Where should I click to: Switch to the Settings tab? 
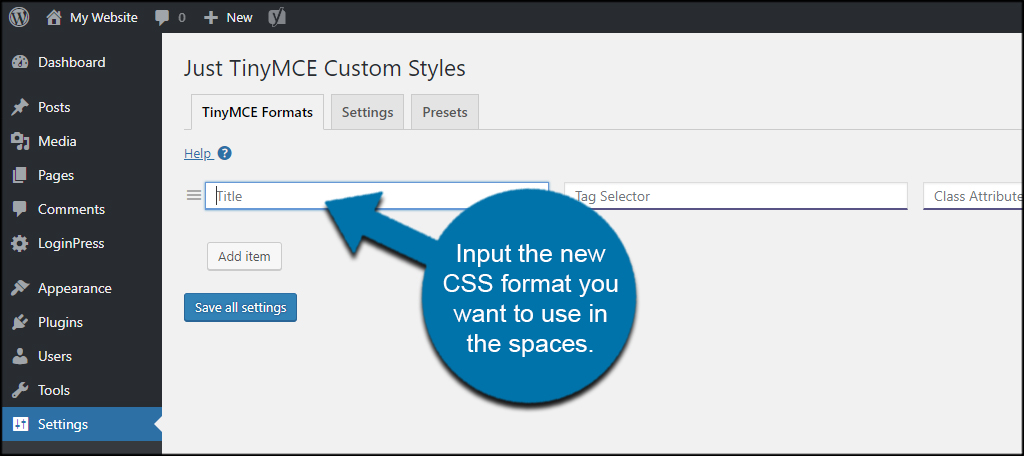pos(368,112)
